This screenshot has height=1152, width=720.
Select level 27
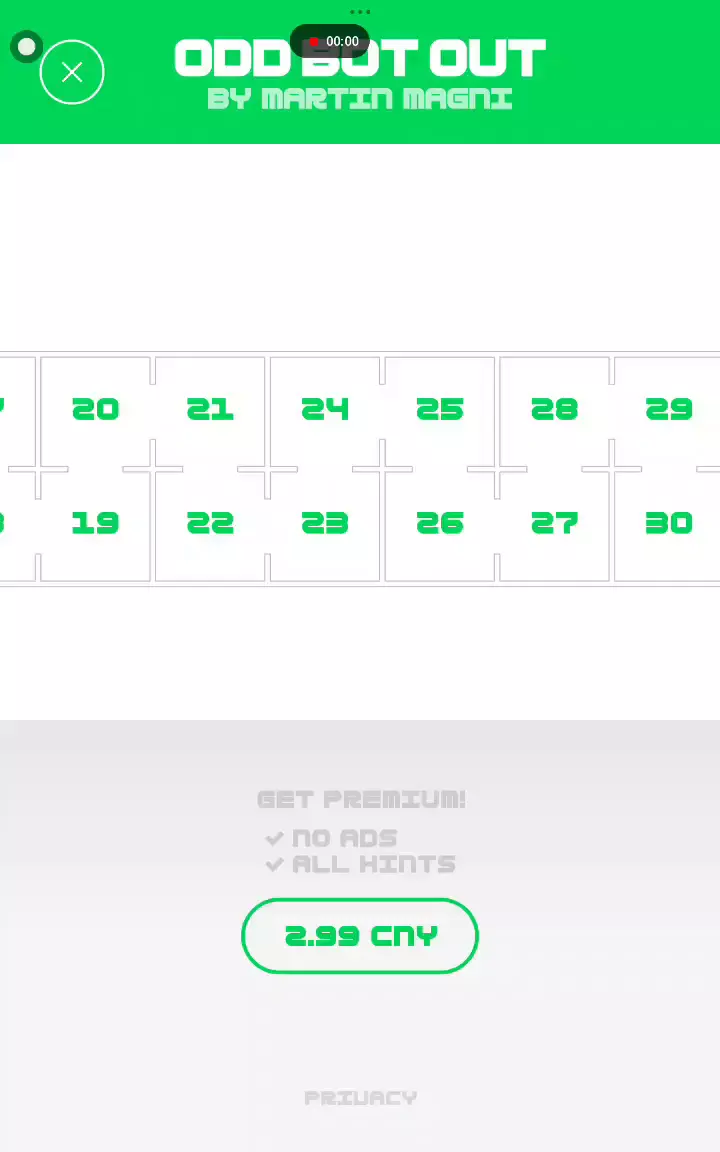click(x=554, y=523)
